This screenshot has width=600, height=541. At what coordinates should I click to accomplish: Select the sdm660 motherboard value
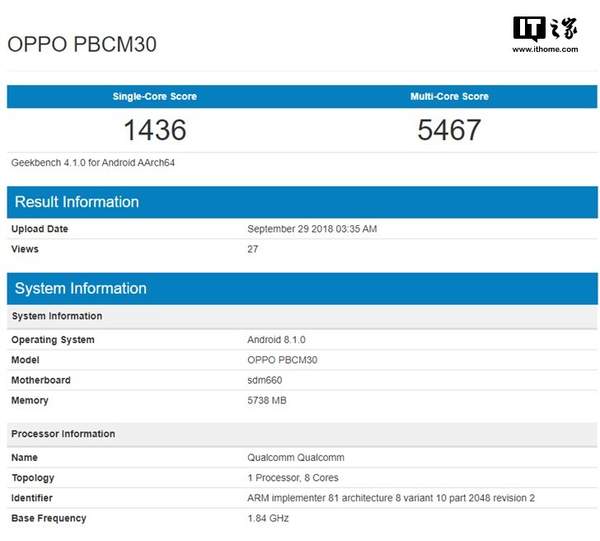click(265, 380)
